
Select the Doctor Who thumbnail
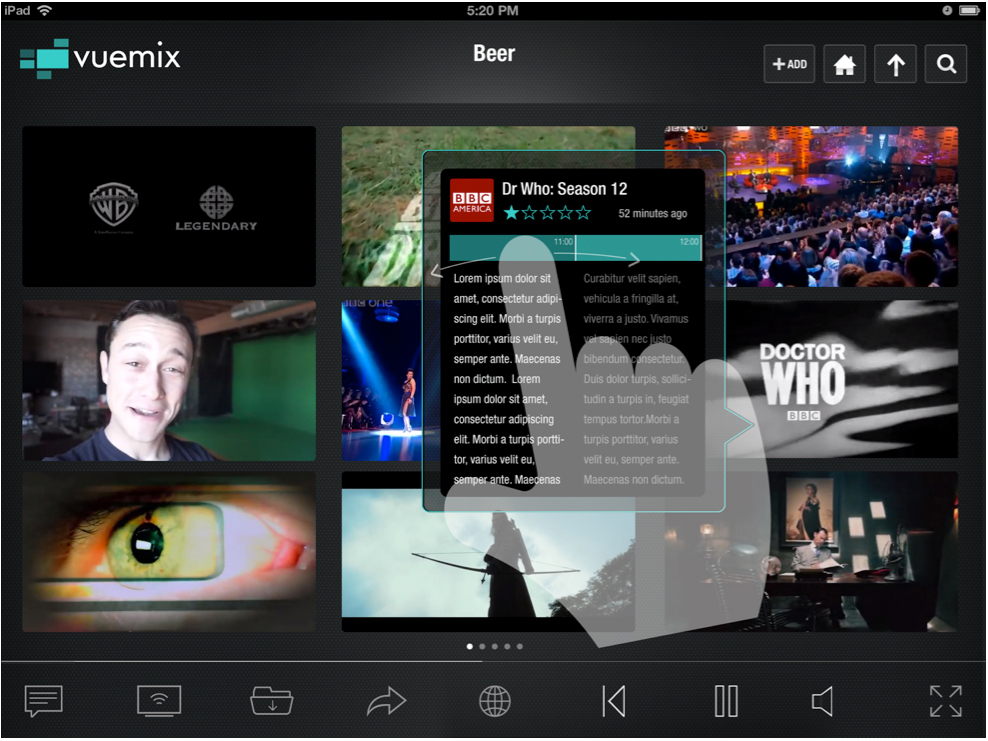coord(841,379)
